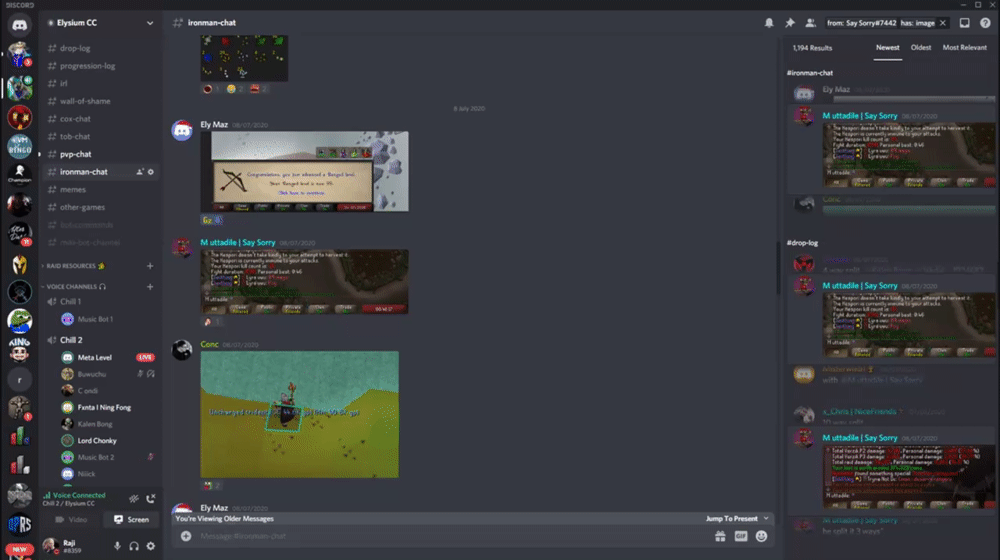
Task: Open green frog server icon
Action: pyautogui.click(x=19, y=321)
